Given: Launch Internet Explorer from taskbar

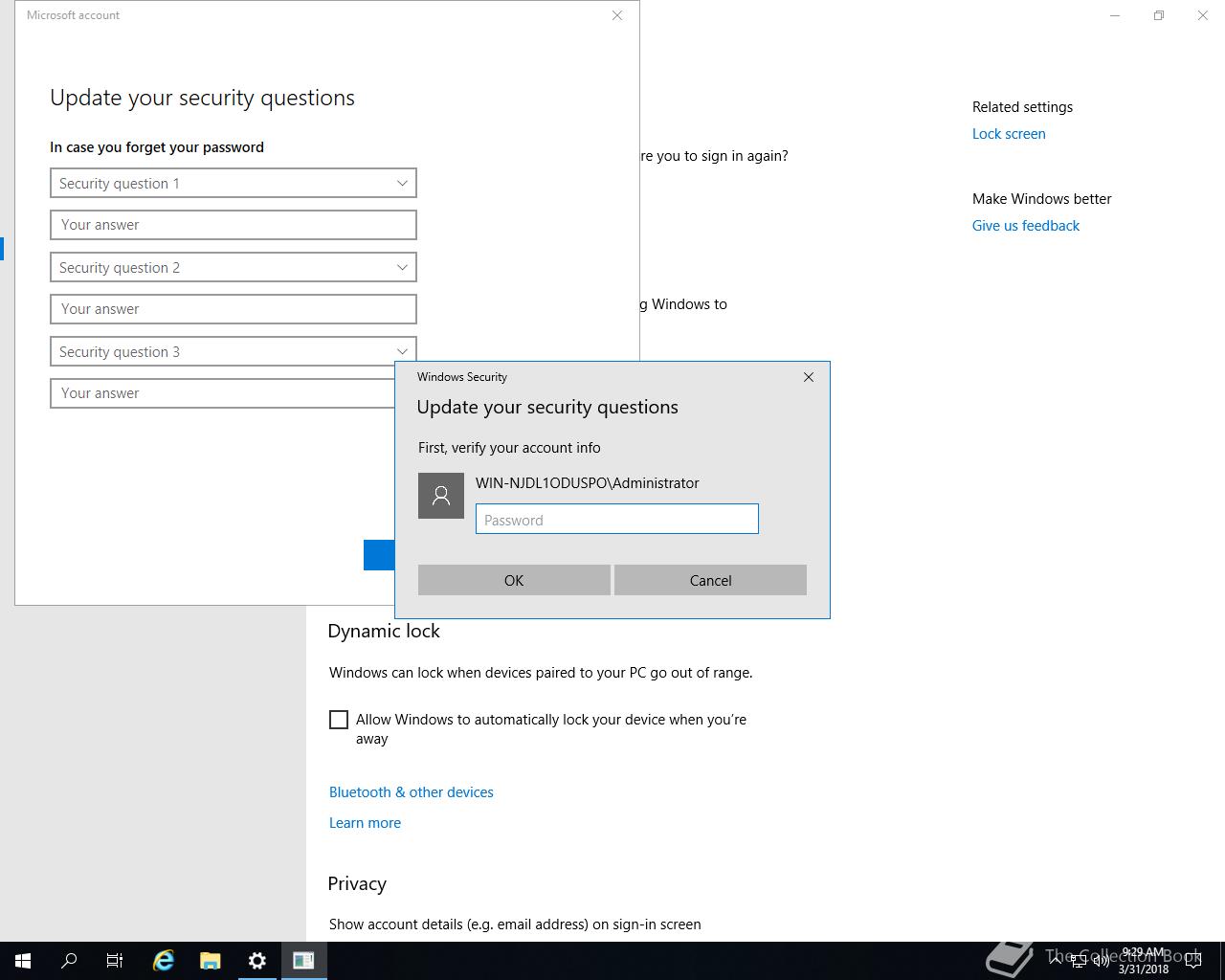Looking at the screenshot, I should 164,961.
